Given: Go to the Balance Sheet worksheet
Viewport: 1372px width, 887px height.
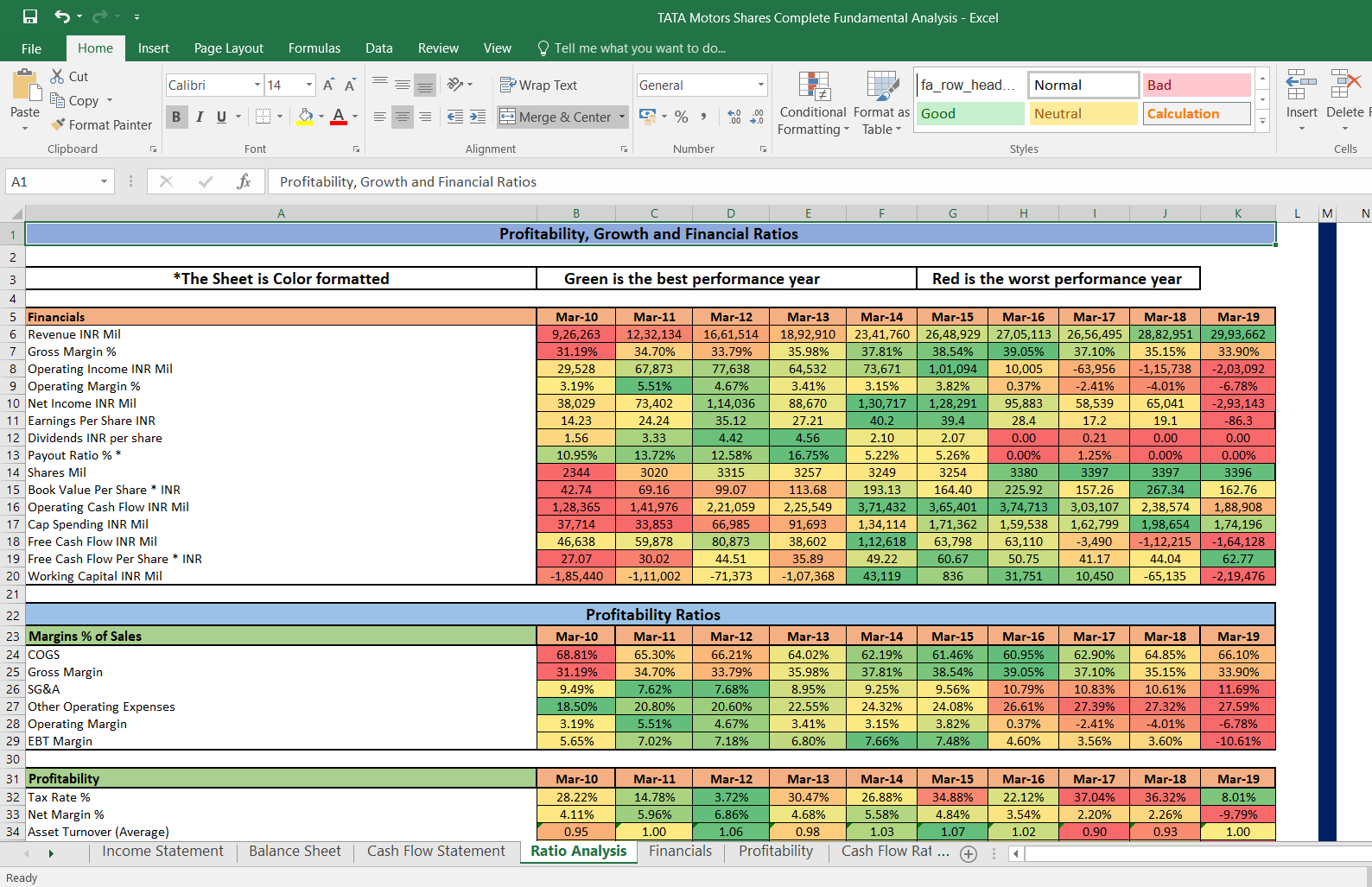Looking at the screenshot, I should coord(295,851).
